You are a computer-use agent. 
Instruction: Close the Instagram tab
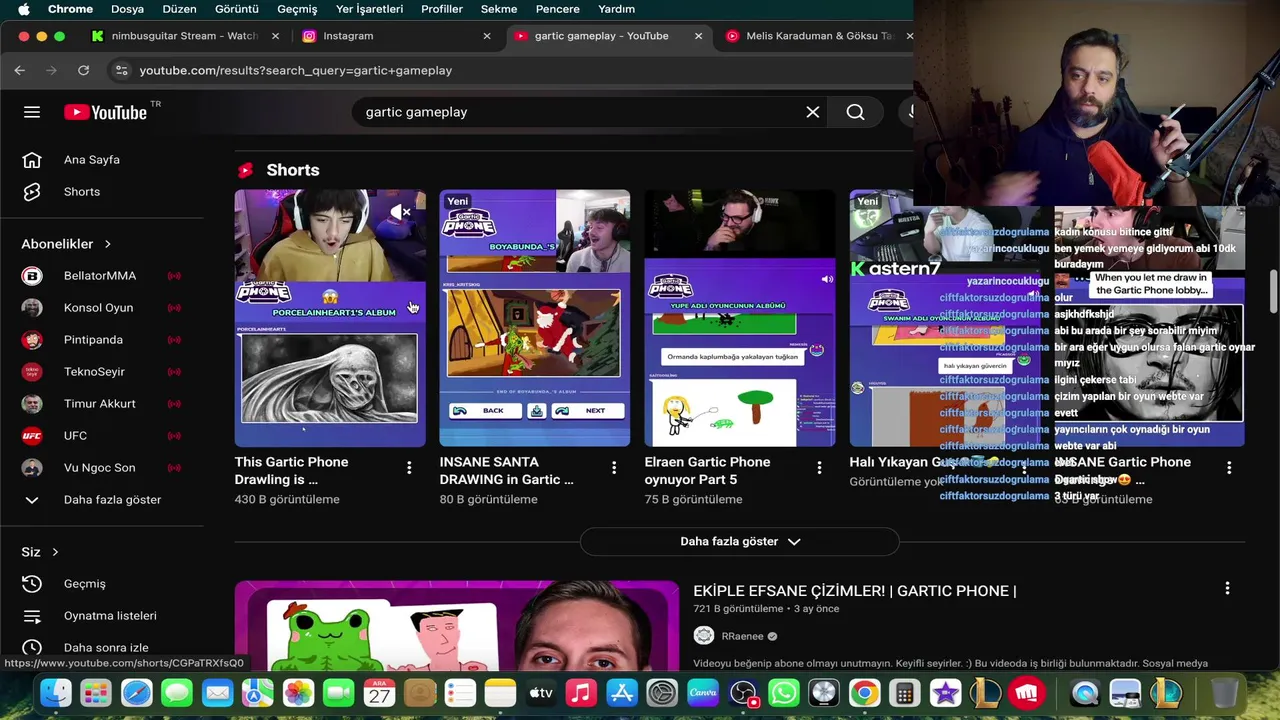tap(487, 36)
